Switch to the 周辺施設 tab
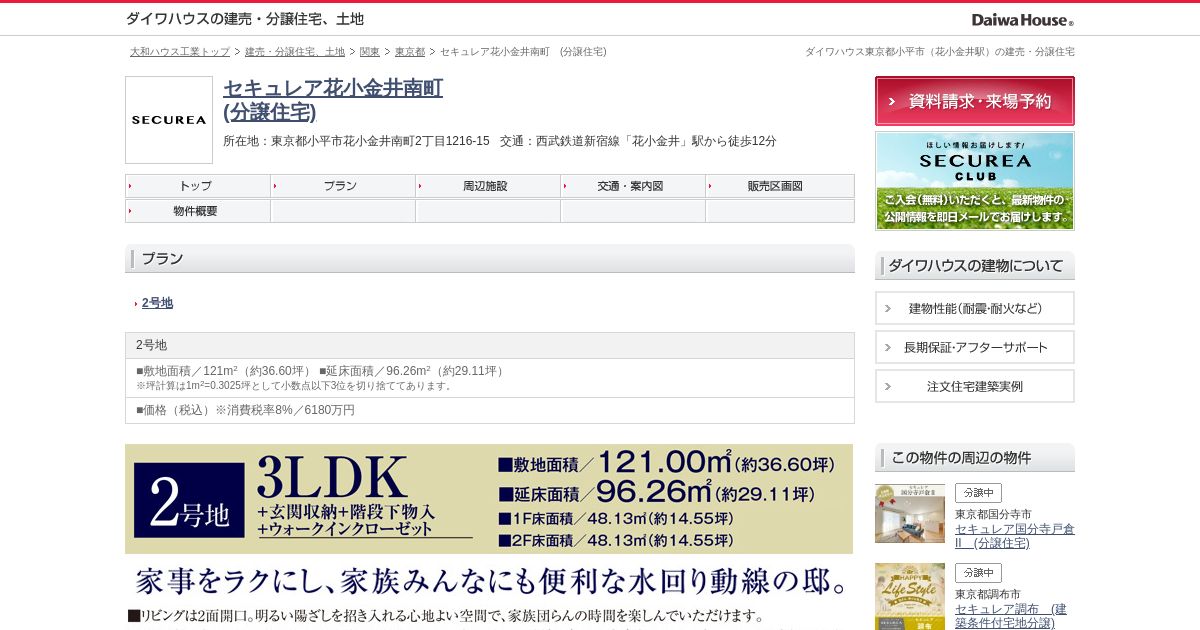 click(488, 186)
